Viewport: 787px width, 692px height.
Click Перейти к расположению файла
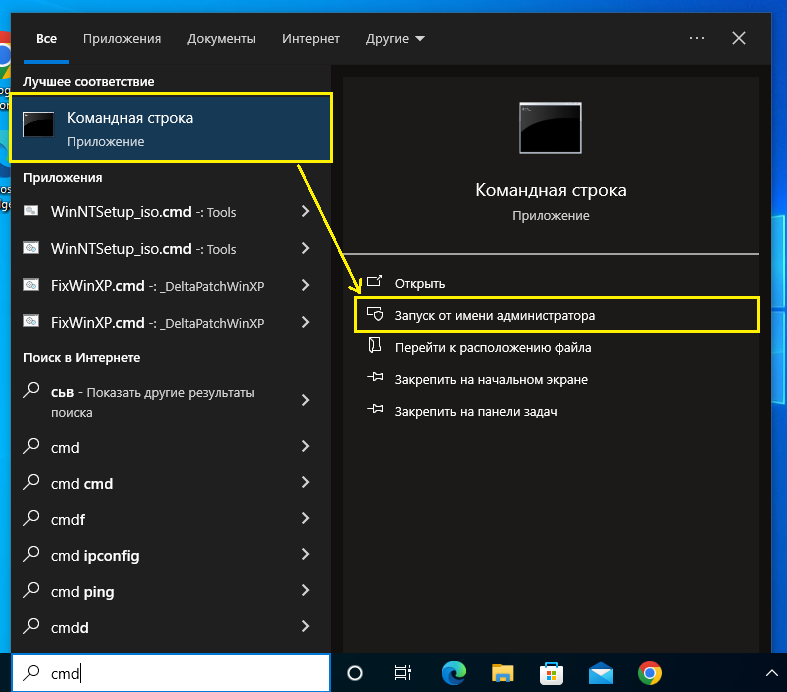[493, 347]
